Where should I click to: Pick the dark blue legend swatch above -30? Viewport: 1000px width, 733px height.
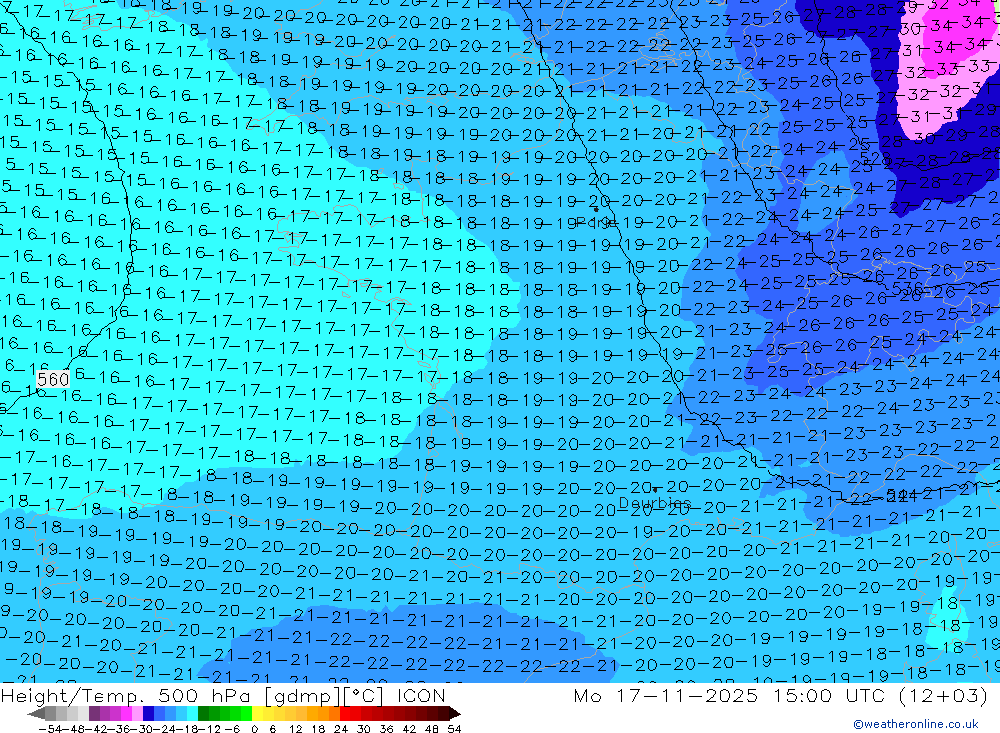[149, 713]
